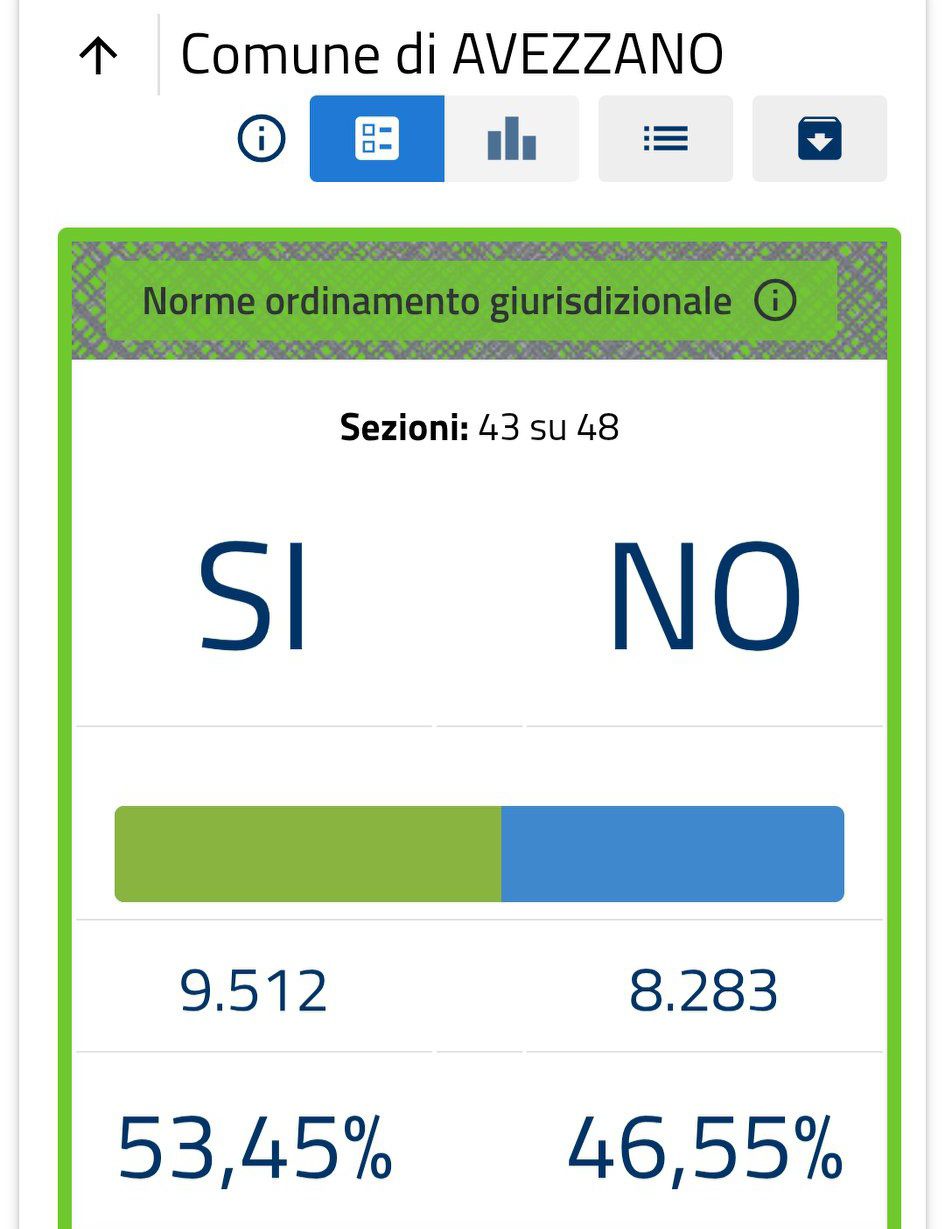Switch to the bar chart view
The height and width of the screenshot is (1229, 945).
click(x=512, y=139)
